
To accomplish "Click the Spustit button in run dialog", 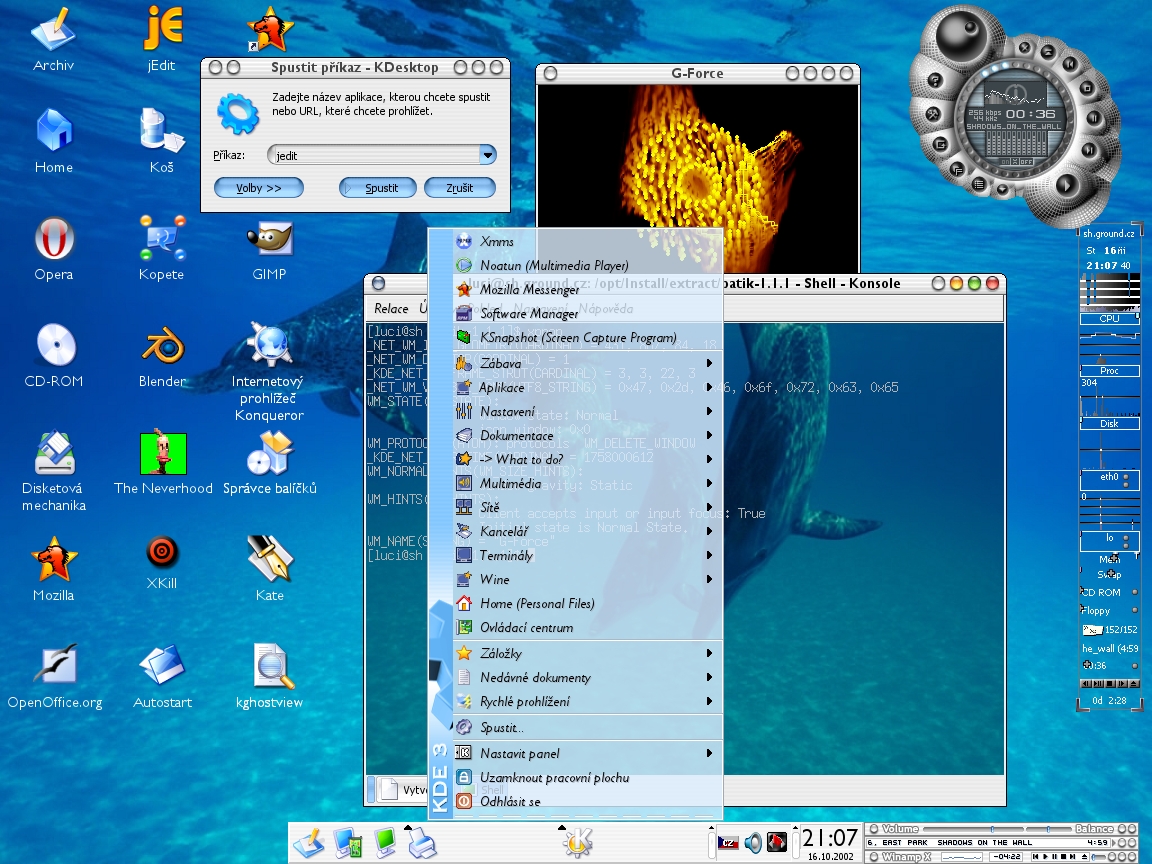I will point(378,188).
